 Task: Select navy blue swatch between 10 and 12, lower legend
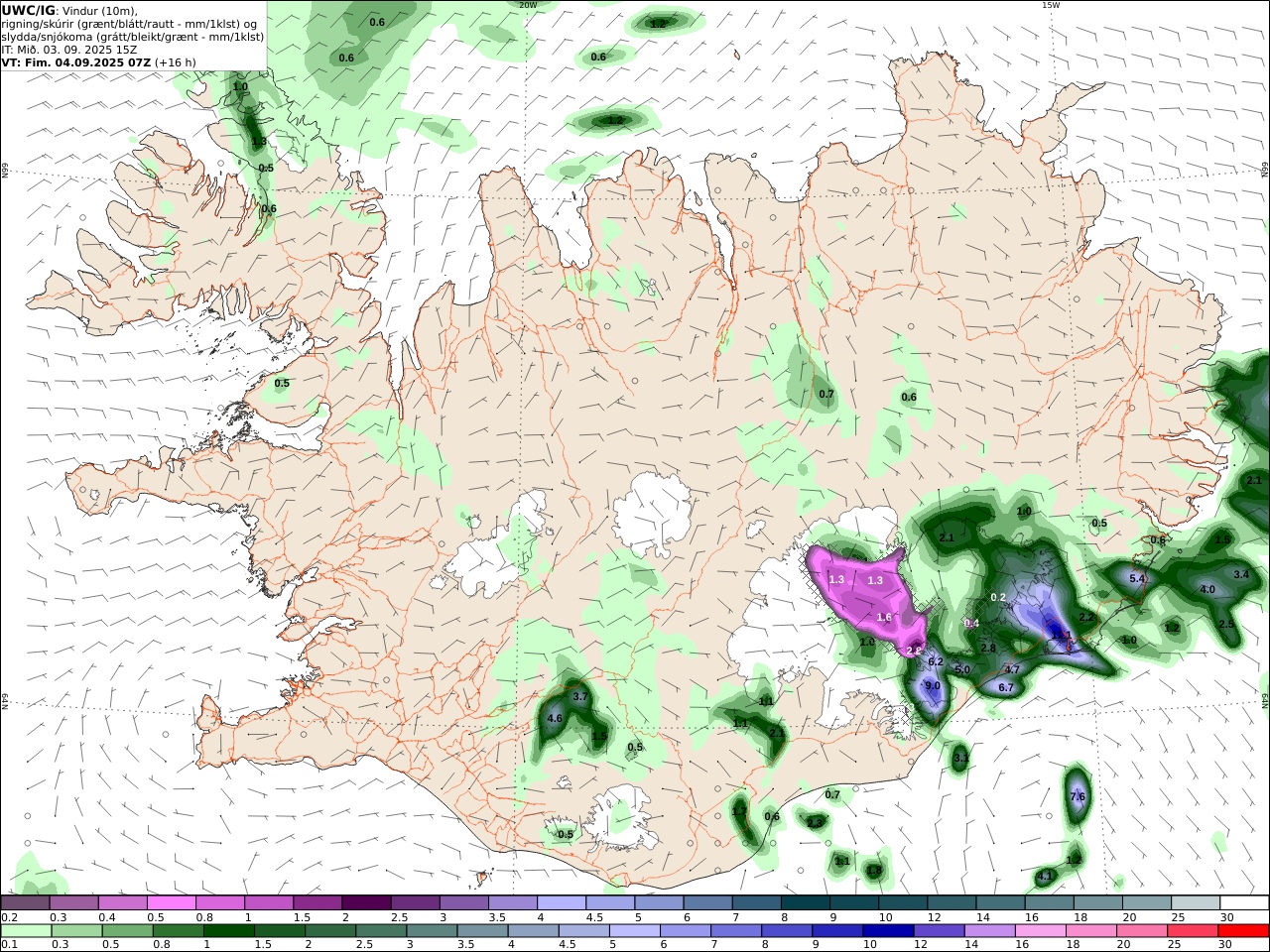tap(887, 931)
